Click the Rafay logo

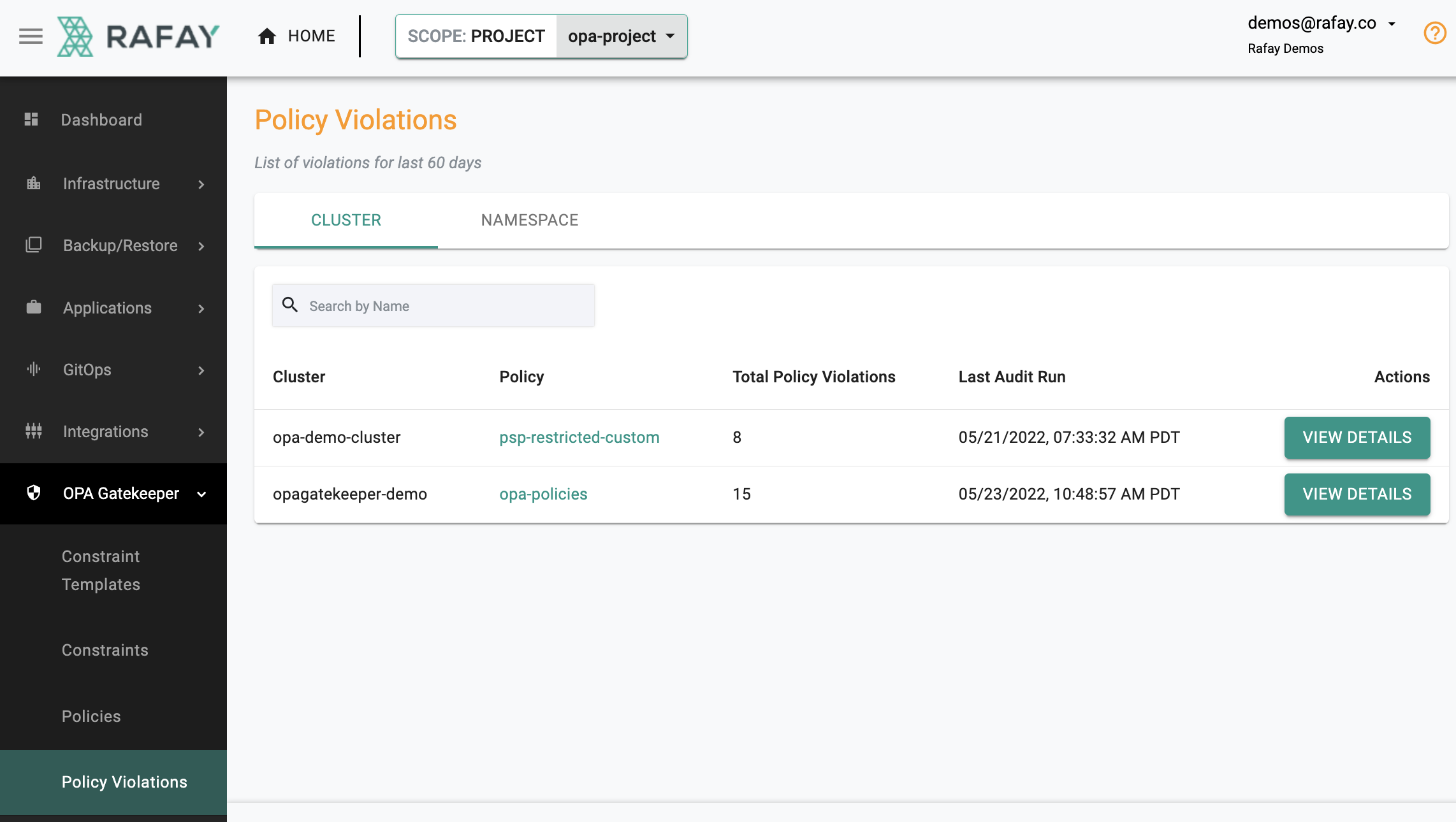click(138, 36)
